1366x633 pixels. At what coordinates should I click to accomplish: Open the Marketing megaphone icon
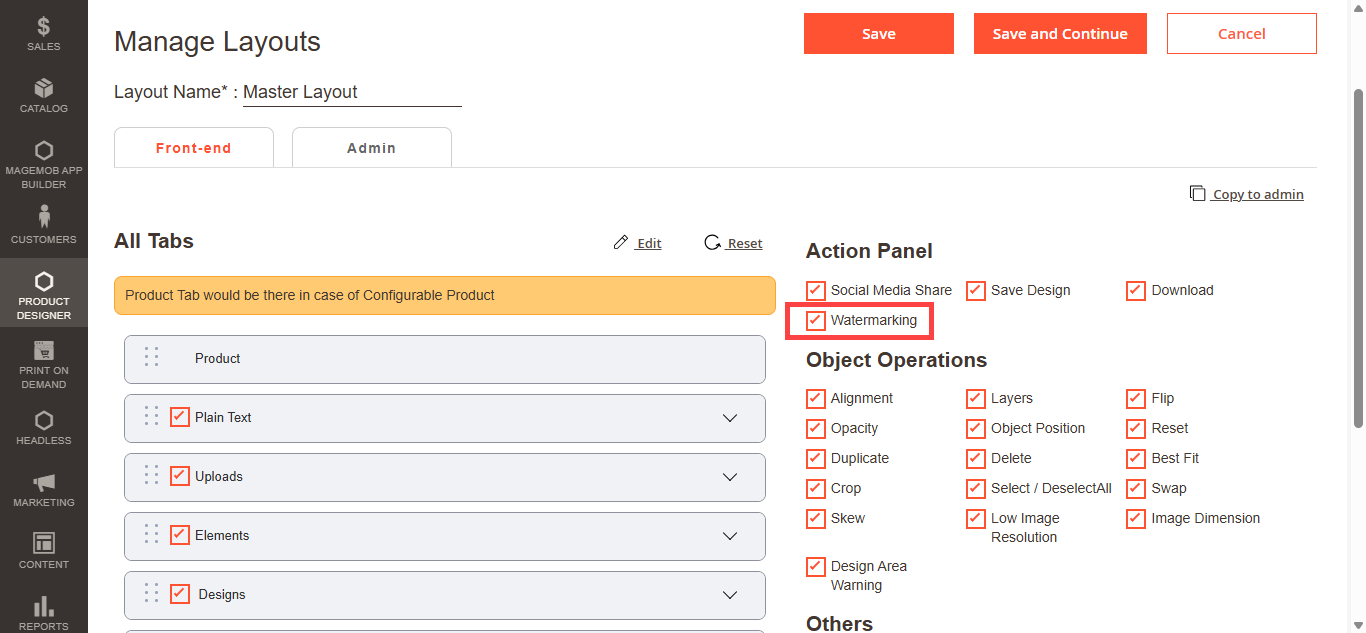click(43, 483)
